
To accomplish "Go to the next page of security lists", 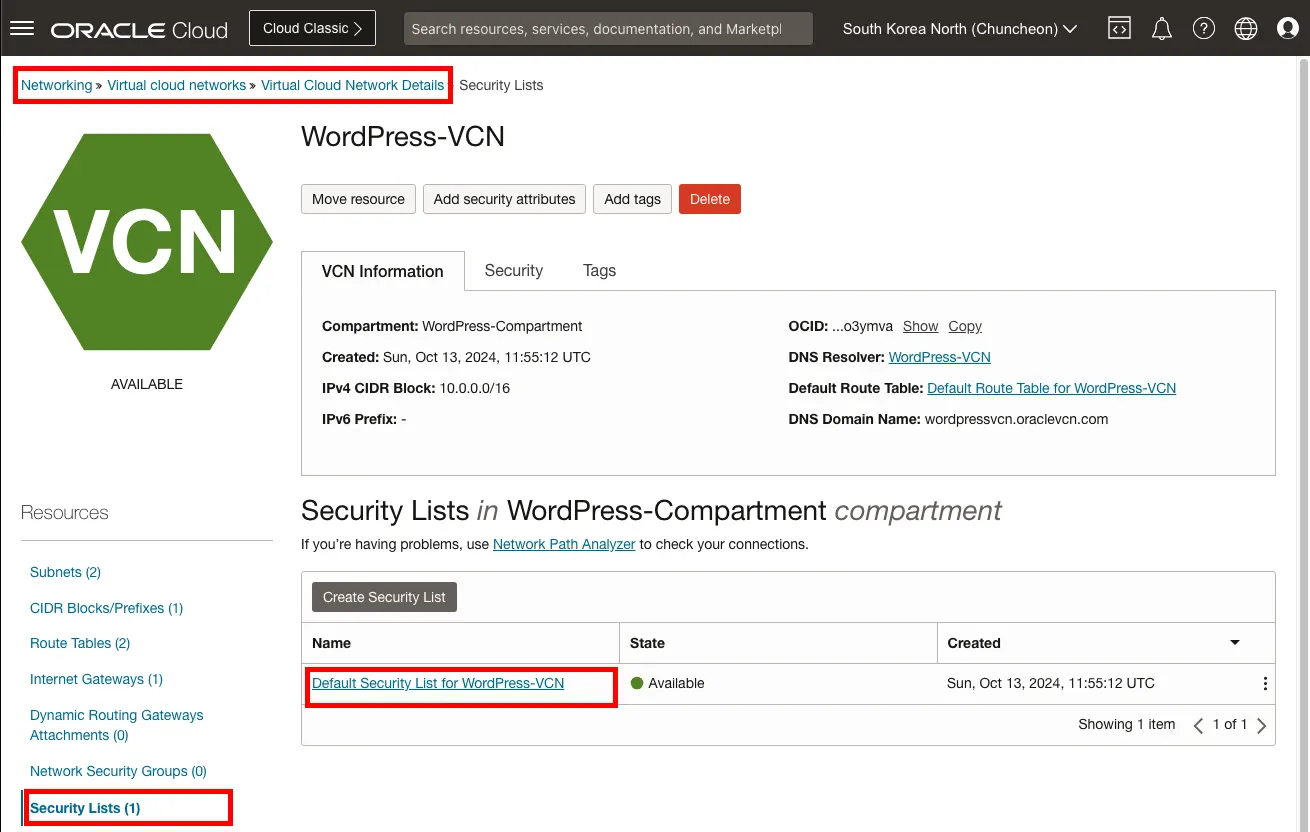I will coord(1261,725).
